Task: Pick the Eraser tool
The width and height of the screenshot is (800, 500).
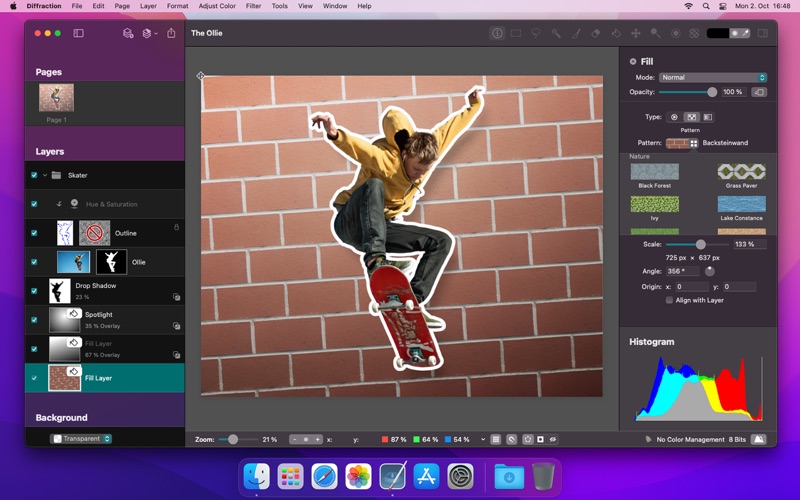Action: [596, 33]
